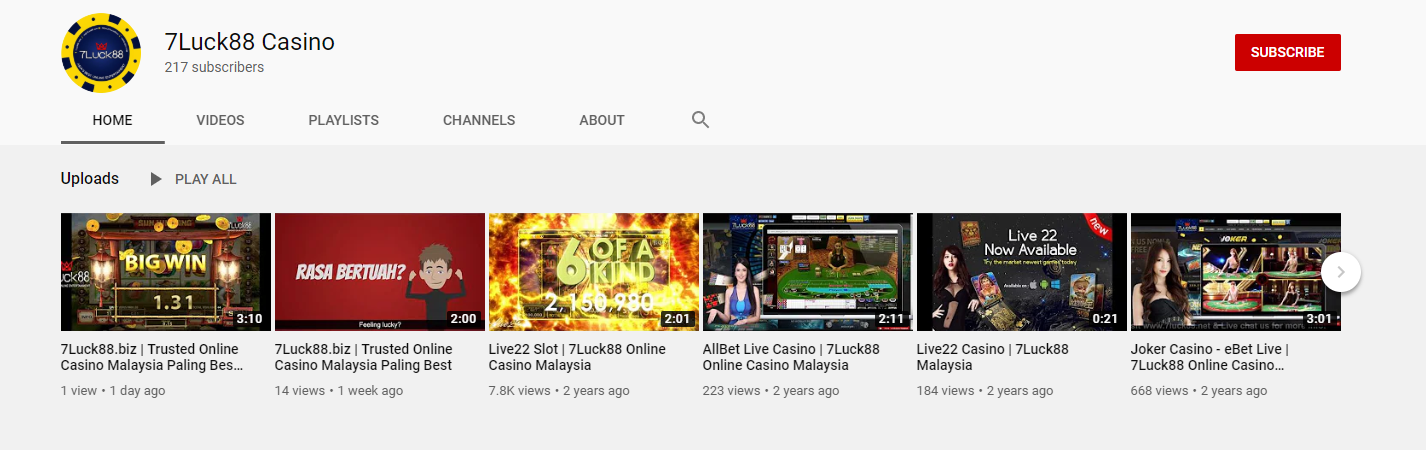Open the Live 22 Now Available thumbnail
This screenshot has width=1426, height=450.
[x=1022, y=272]
